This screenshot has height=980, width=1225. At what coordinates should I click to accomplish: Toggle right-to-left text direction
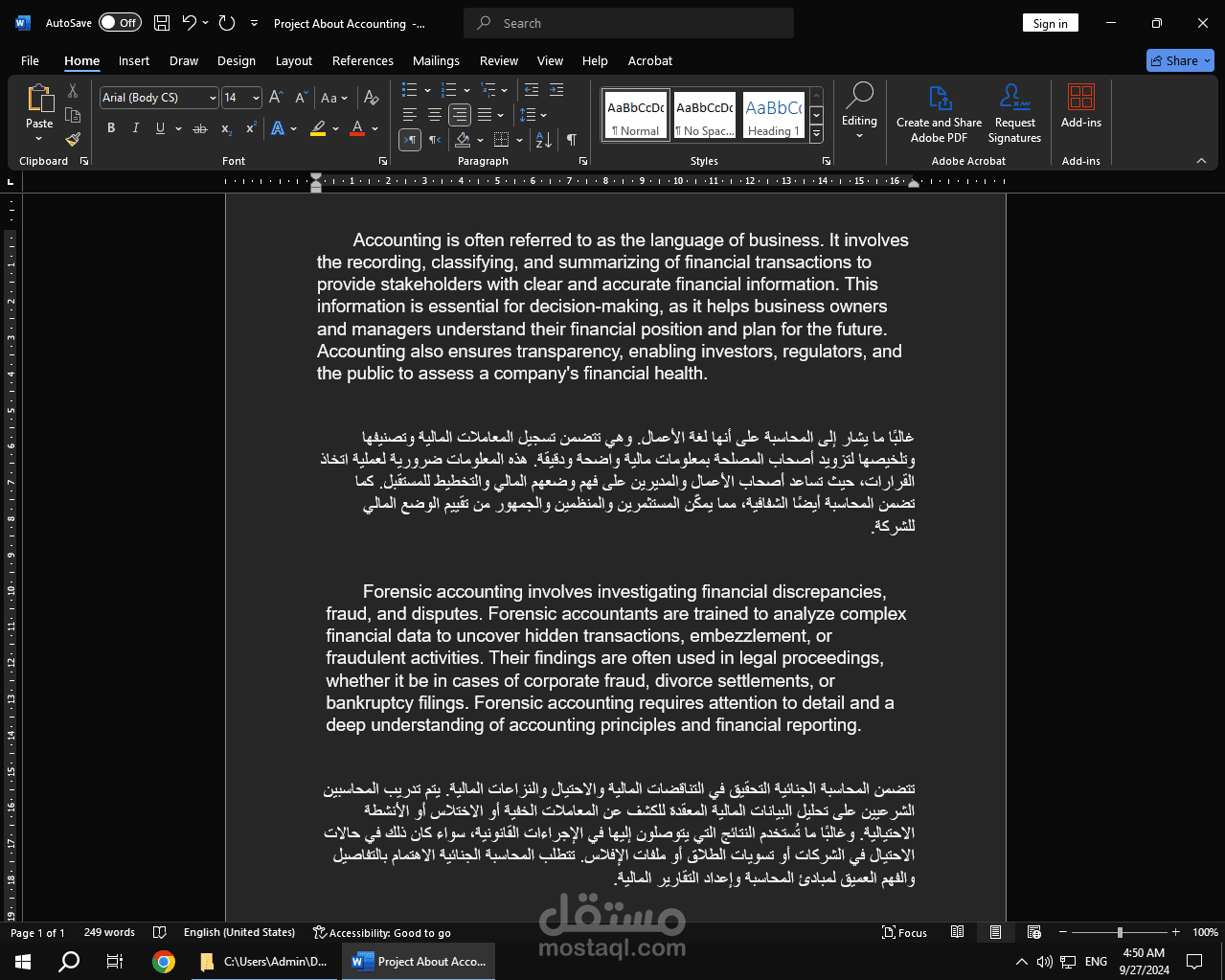(x=435, y=140)
